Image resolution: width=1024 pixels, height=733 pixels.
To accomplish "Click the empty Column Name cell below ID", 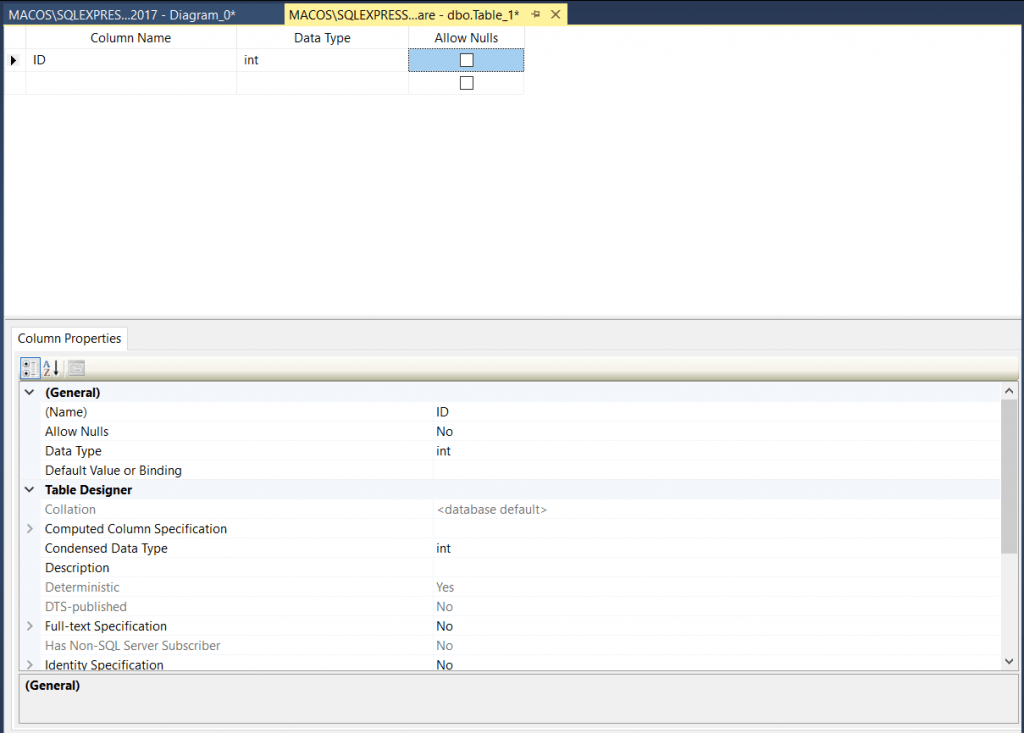I will point(131,84).
